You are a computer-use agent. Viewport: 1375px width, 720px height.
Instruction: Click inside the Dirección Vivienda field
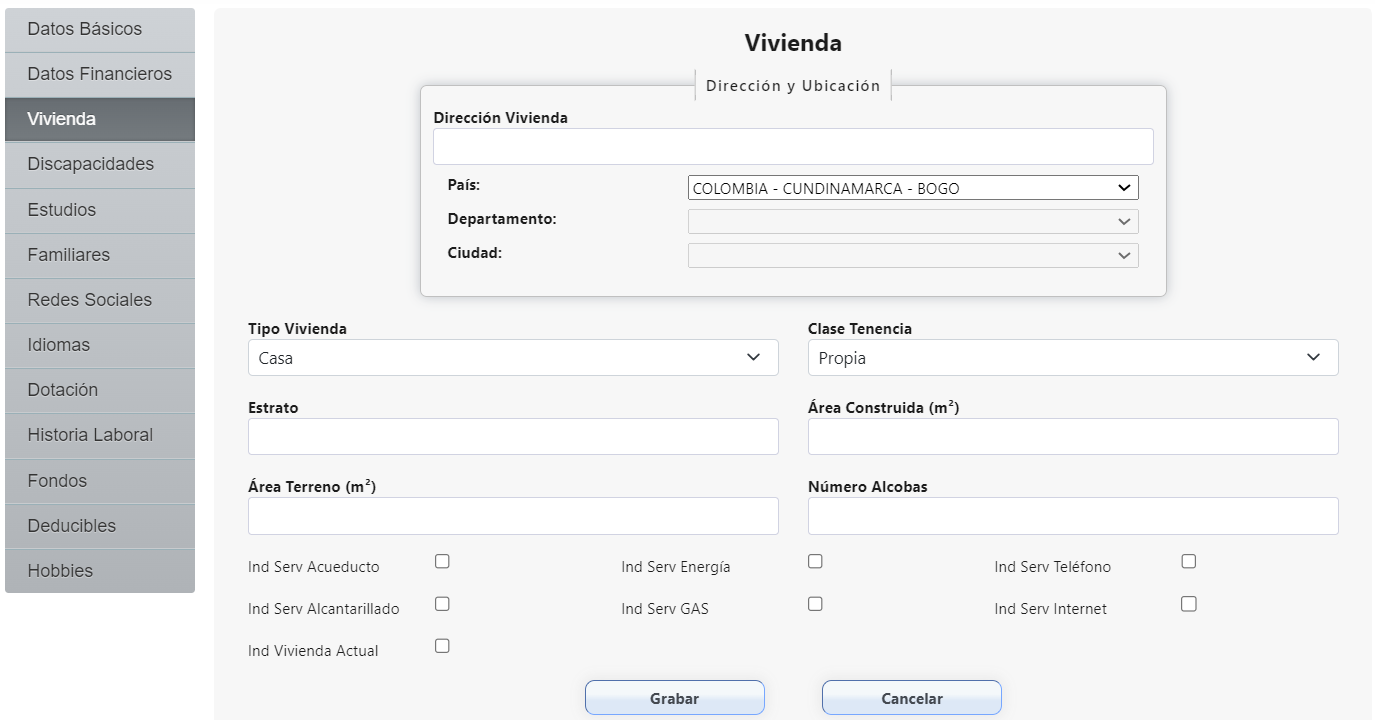click(x=793, y=146)
